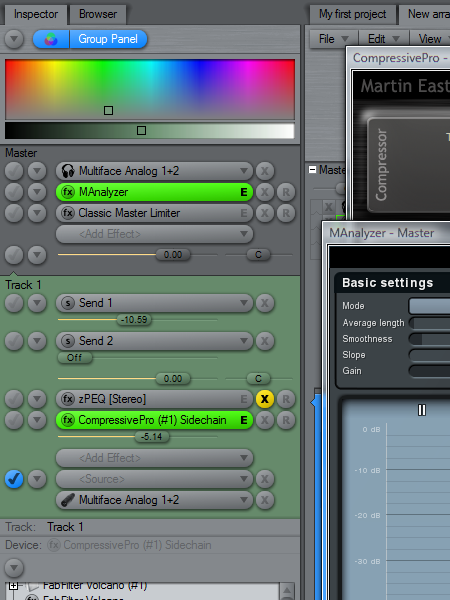Click the pause icon in the MAnalyzer display
The image size is (450, 600).
coord(422,410)
